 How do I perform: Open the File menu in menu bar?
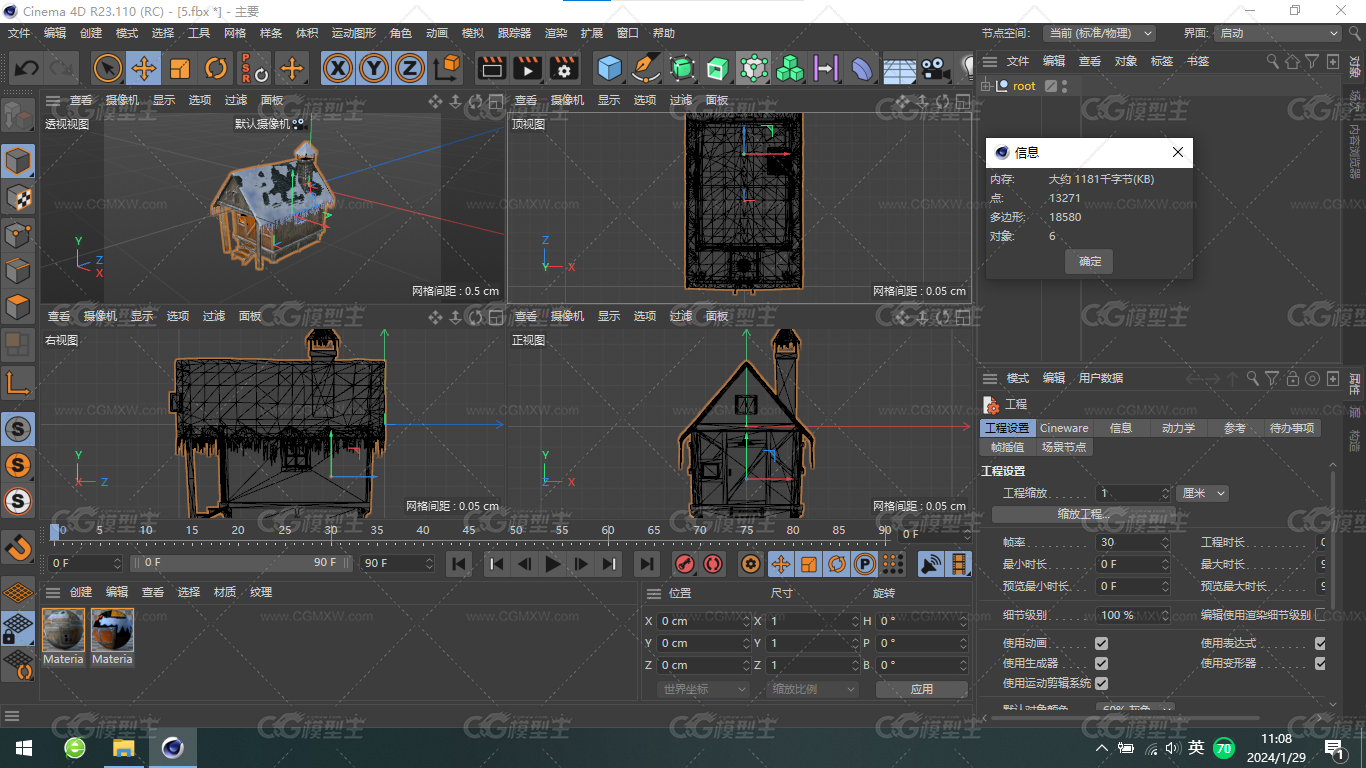tap(19, 33)
